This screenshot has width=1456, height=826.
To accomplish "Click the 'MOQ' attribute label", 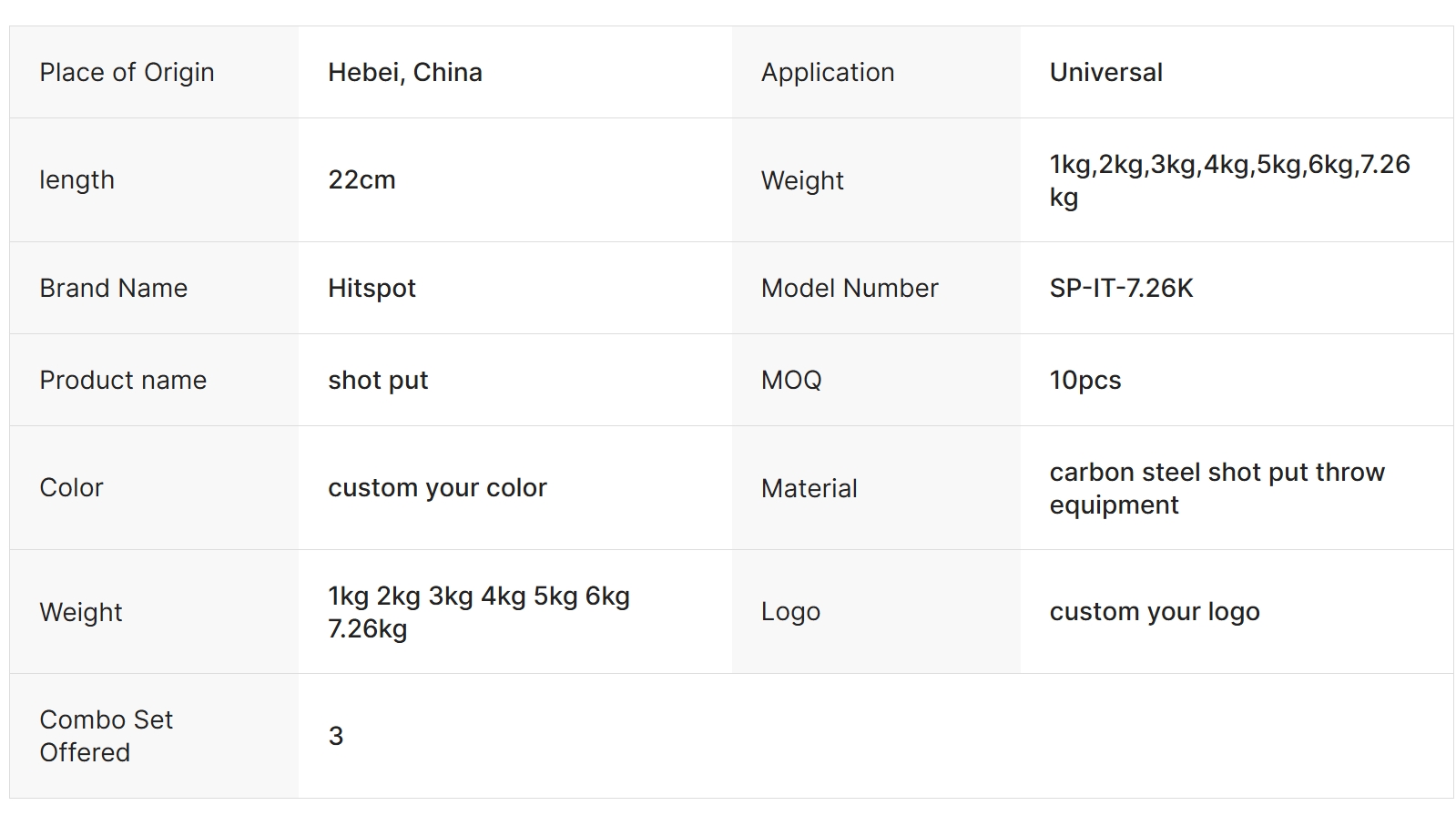I will [791, 381].
